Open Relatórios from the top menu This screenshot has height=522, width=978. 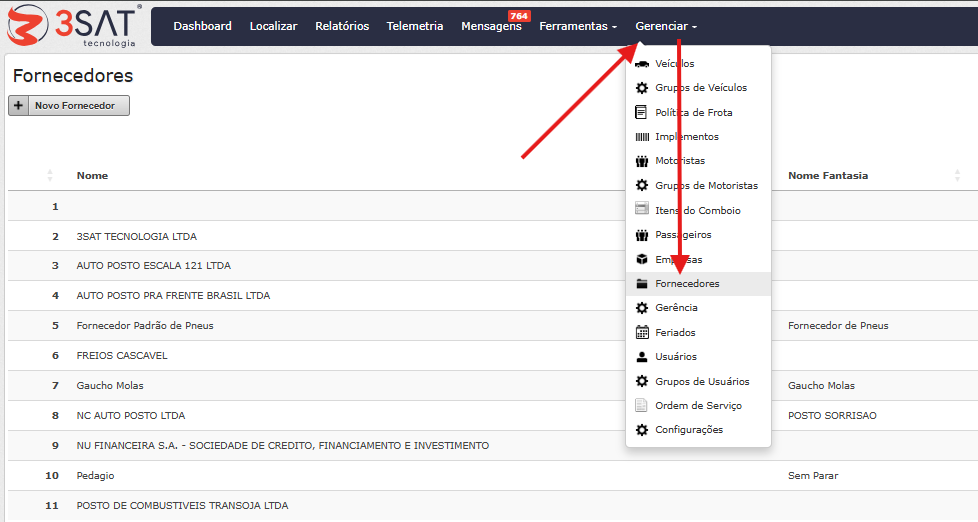pyautogui.click(x=342, y=26)
